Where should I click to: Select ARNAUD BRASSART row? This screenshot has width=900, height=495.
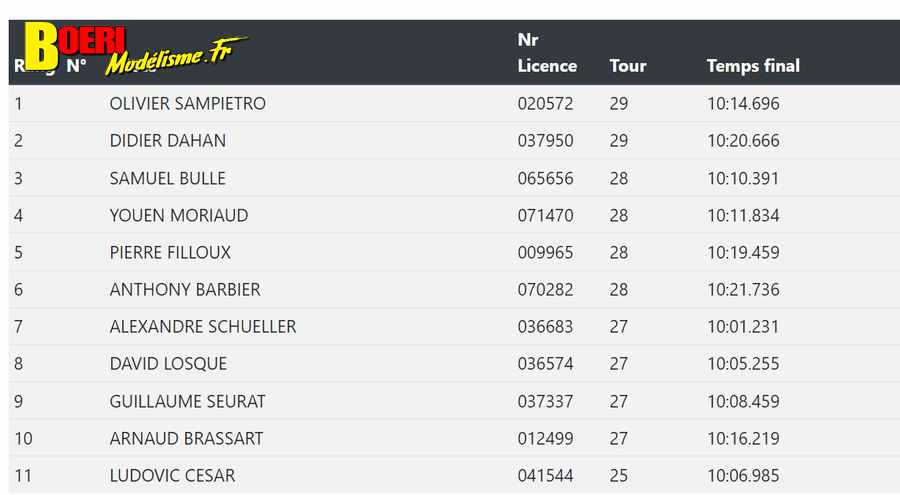click(x=454, y=438)
